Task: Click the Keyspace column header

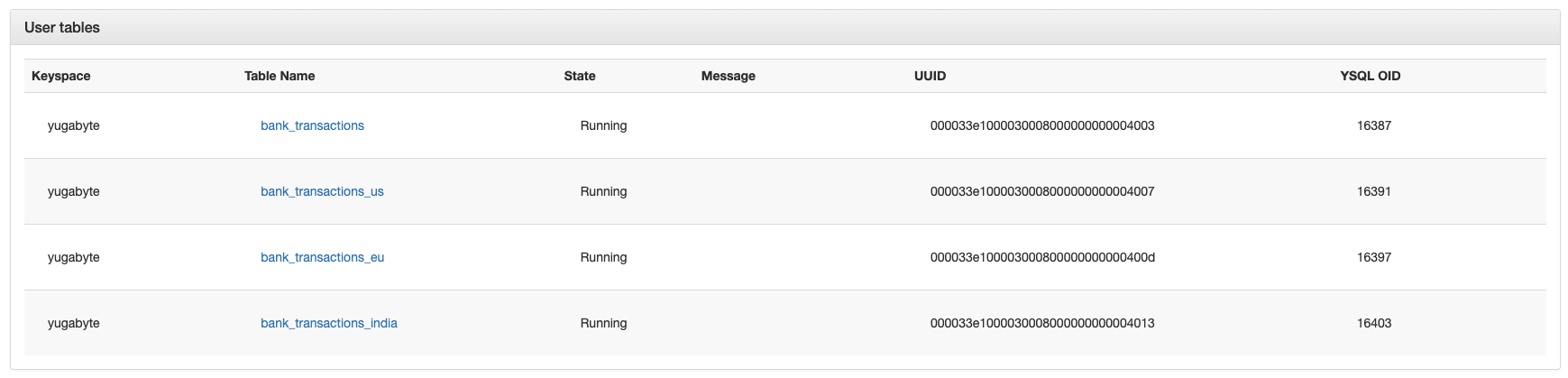Action: (61, 76)
